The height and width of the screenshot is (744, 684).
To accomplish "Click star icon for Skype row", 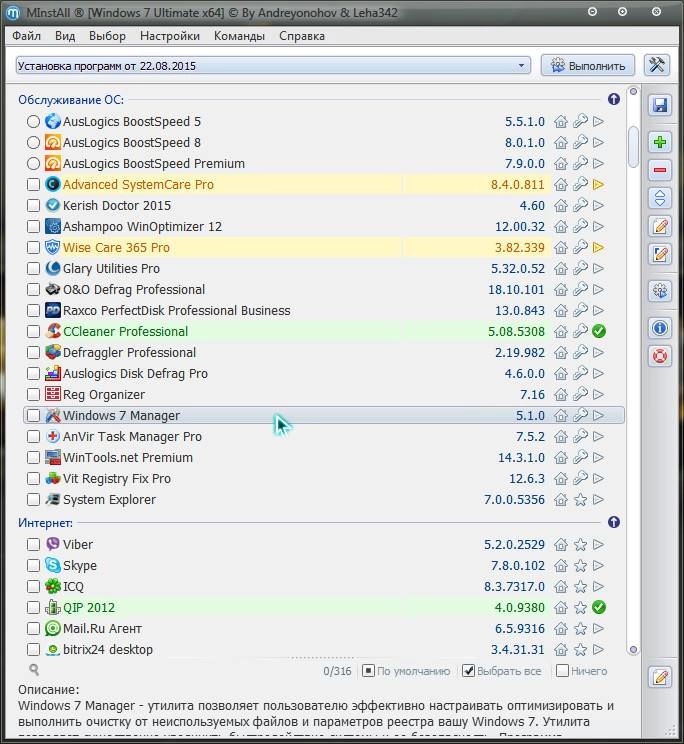I will [x=580, y=566].
